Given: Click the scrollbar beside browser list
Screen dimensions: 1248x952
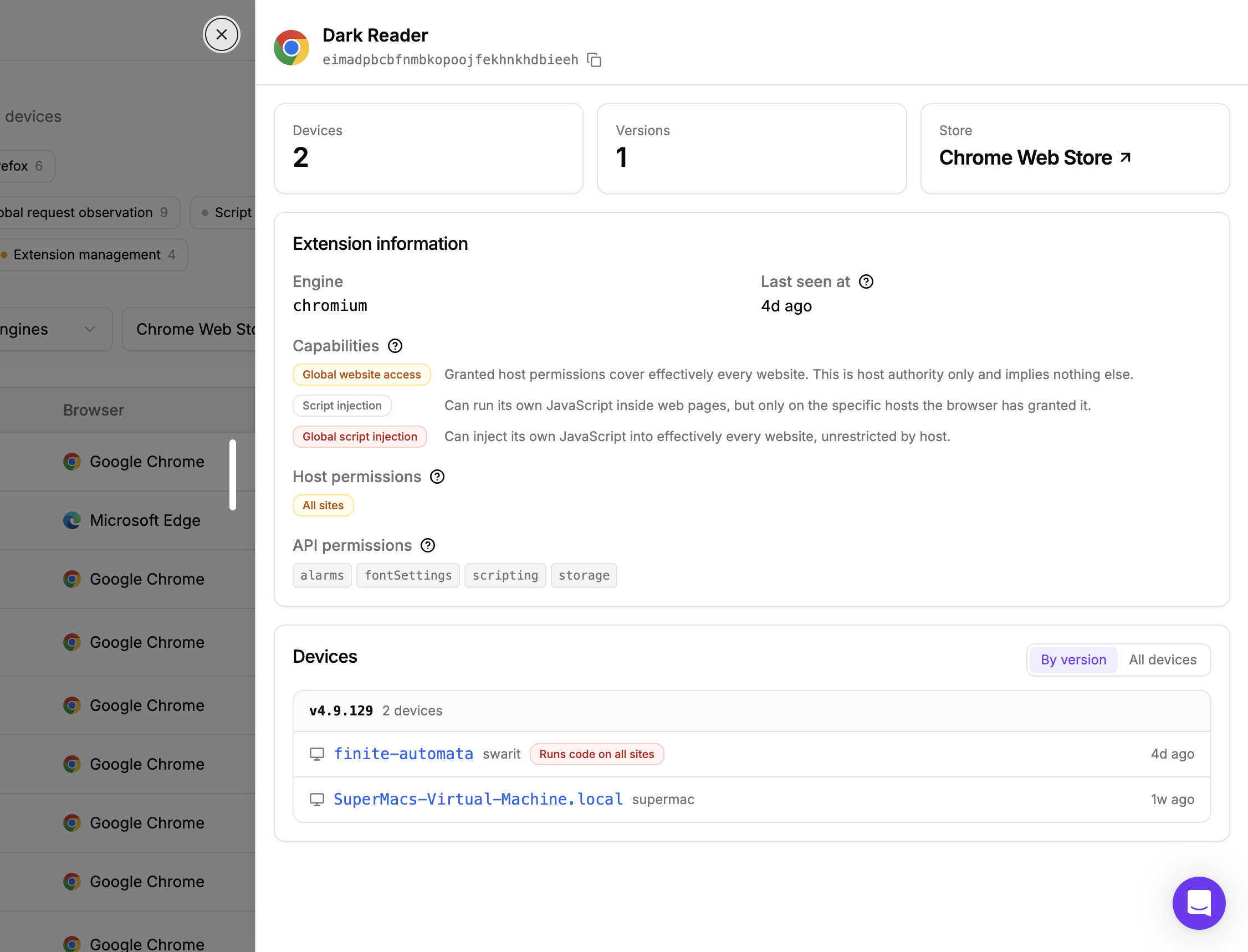Looking at the screenshot, I should click(232, 475).
